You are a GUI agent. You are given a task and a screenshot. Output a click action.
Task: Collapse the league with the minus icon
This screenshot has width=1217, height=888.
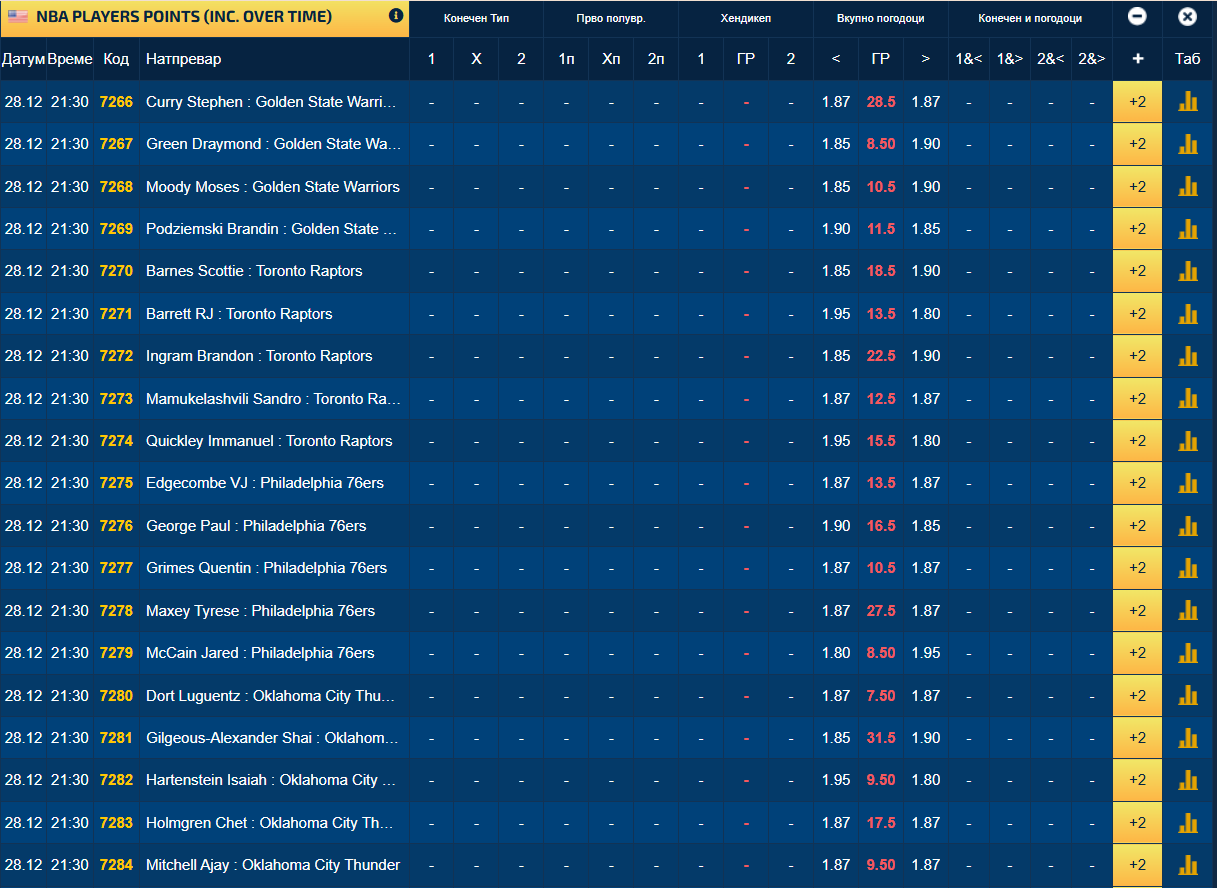pyautogui.click(x=1137, y=17)
